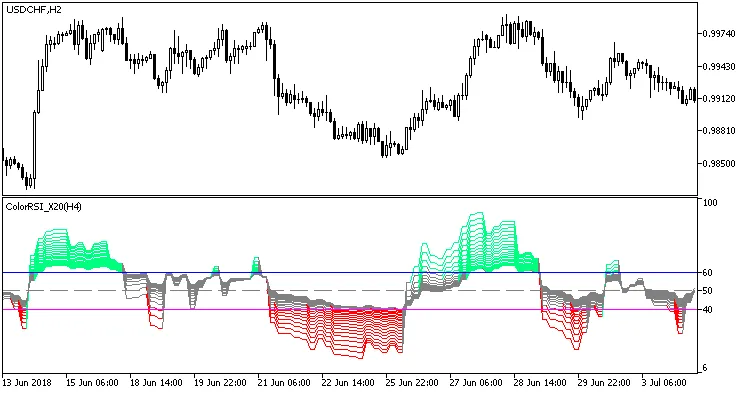The image size is (750, 394).
Task: Click the 13 Jun 2018 date label
Action: click(x=28, y=383)
